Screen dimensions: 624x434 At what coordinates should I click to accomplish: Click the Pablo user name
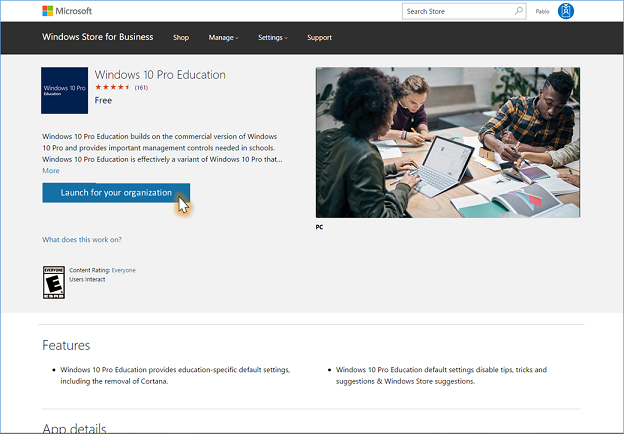[x=542, y=12]
